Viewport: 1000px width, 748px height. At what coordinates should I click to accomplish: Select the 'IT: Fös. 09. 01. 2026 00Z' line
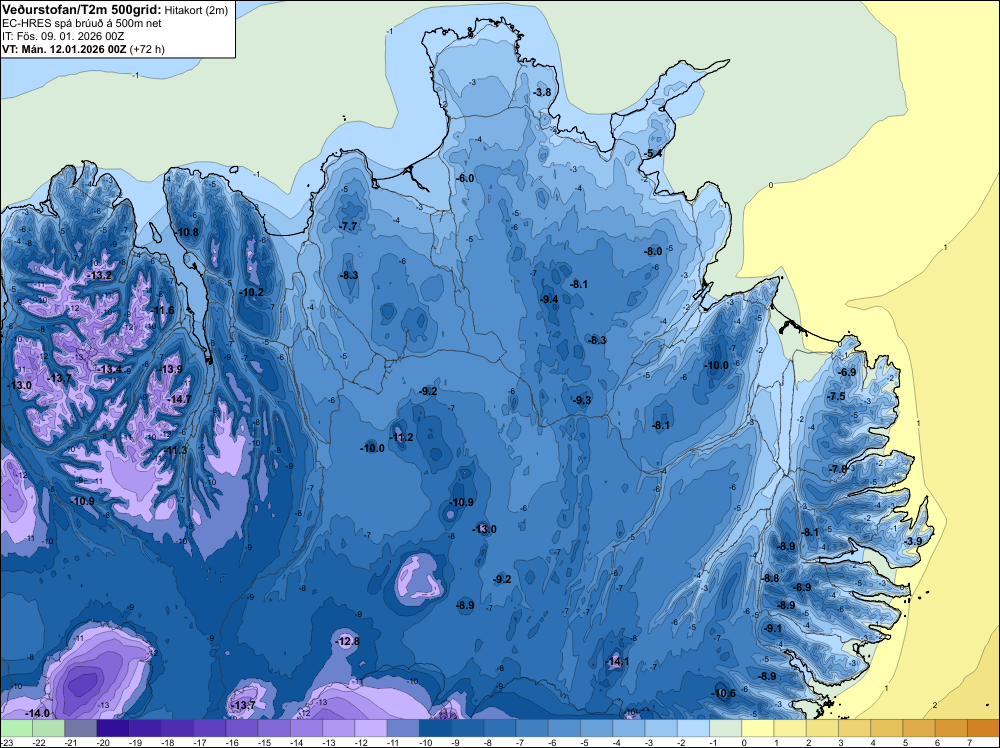point(63,36)
